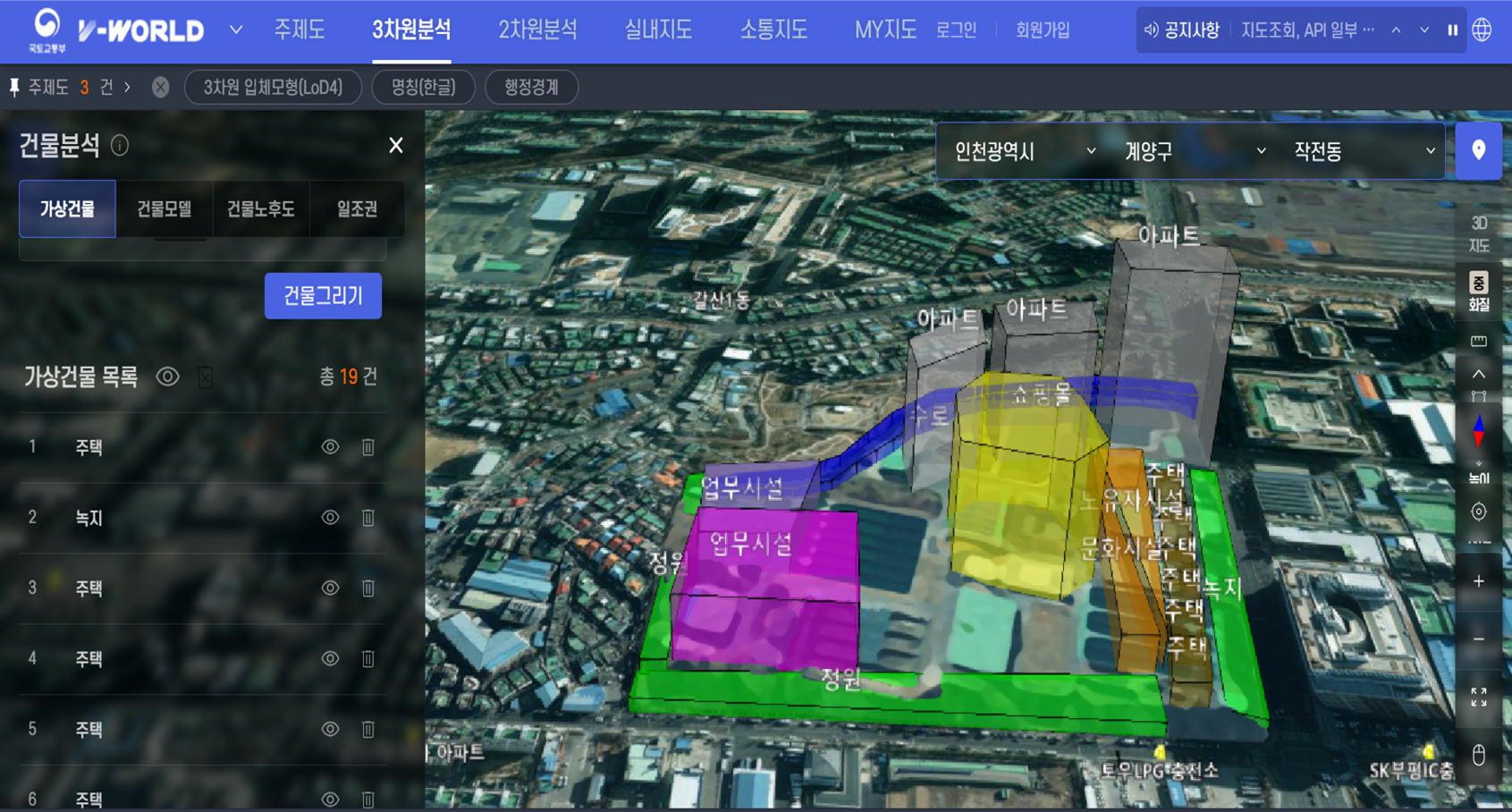Delete the 녹지 entry in row 2

pyautogui.click(x=367, y=518)
